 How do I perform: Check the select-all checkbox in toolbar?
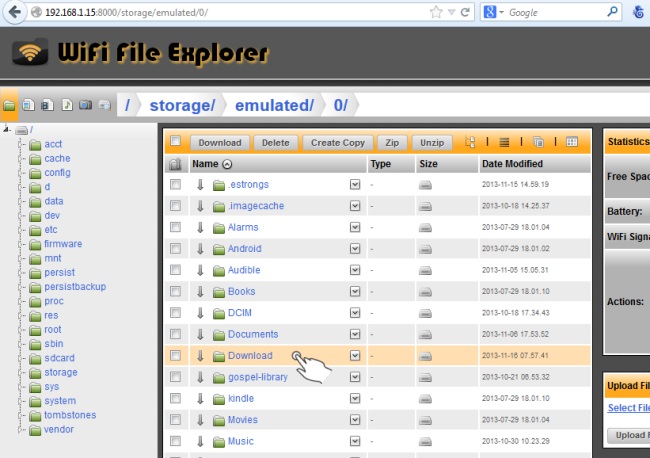point(176,142)
